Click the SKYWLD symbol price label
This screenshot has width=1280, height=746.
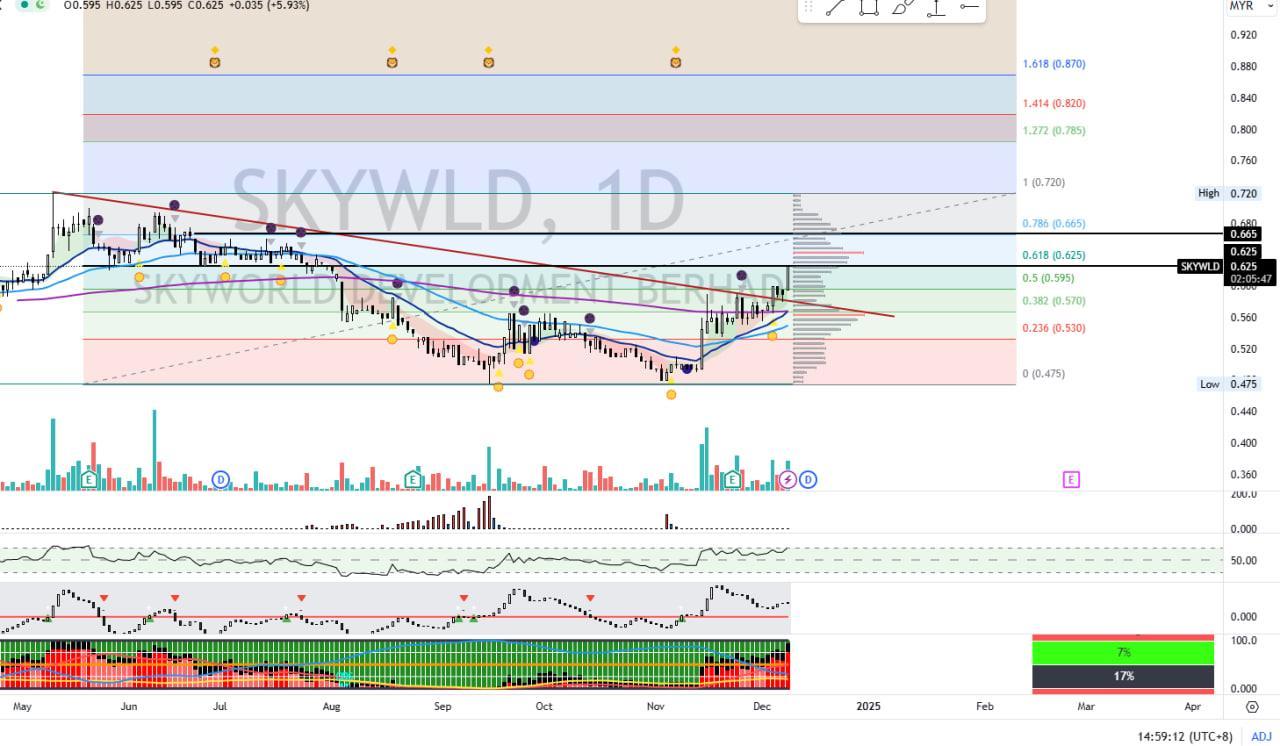pos(1200,266)
